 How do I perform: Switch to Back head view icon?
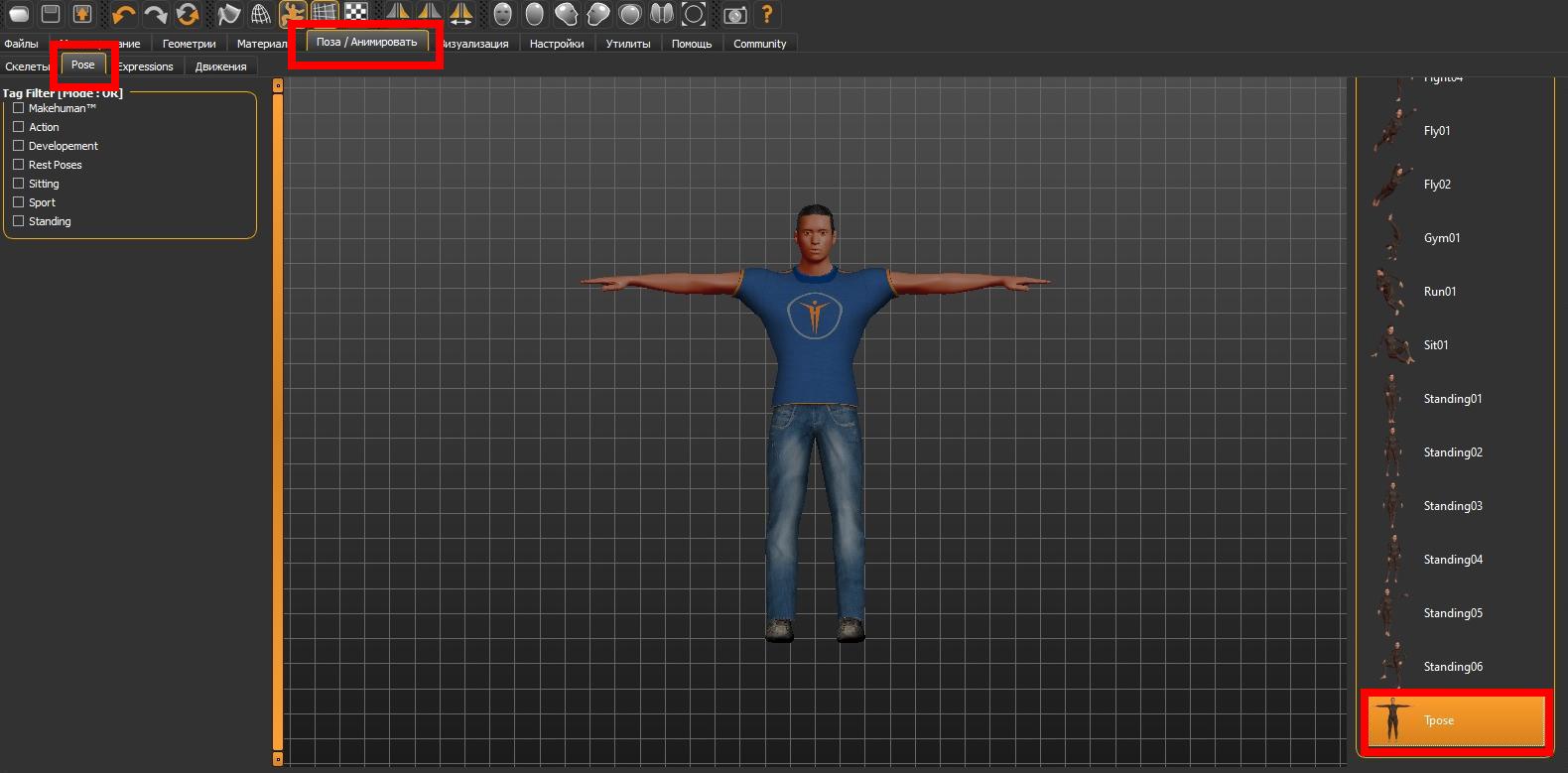click(x=535, y=15)
